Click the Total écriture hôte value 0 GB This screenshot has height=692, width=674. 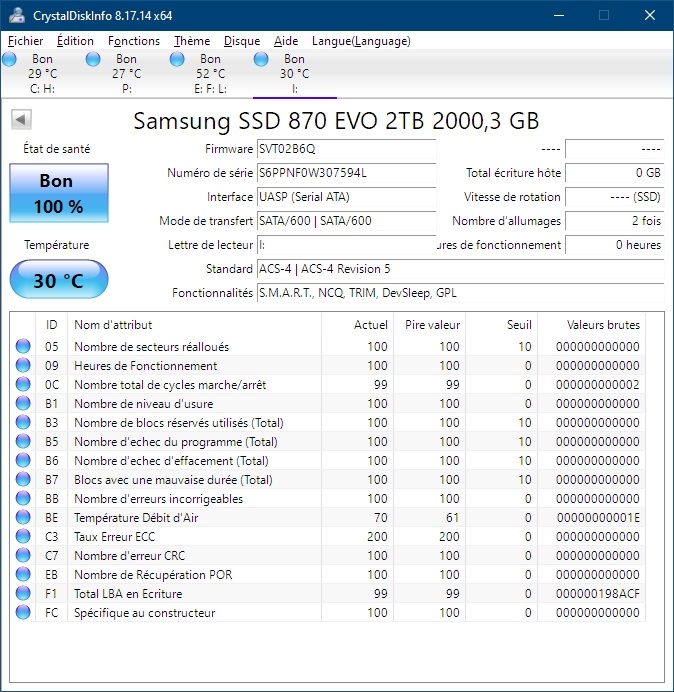(x=614, y=173)
